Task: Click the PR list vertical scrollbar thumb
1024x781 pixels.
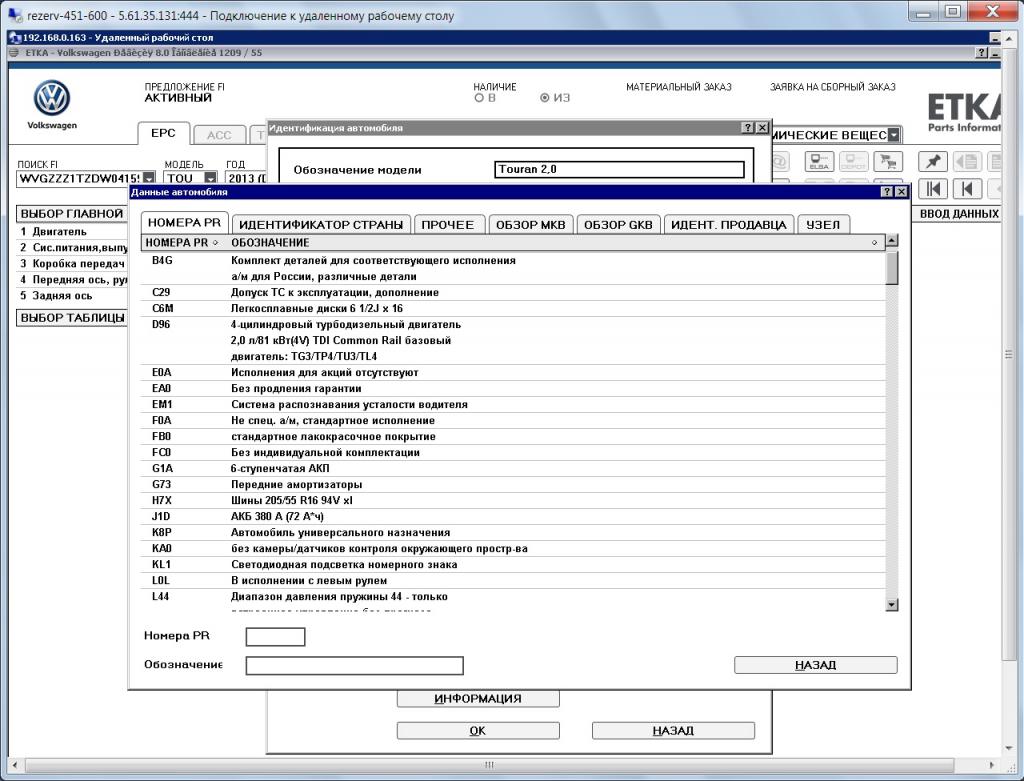Action: tap(891, 268)
